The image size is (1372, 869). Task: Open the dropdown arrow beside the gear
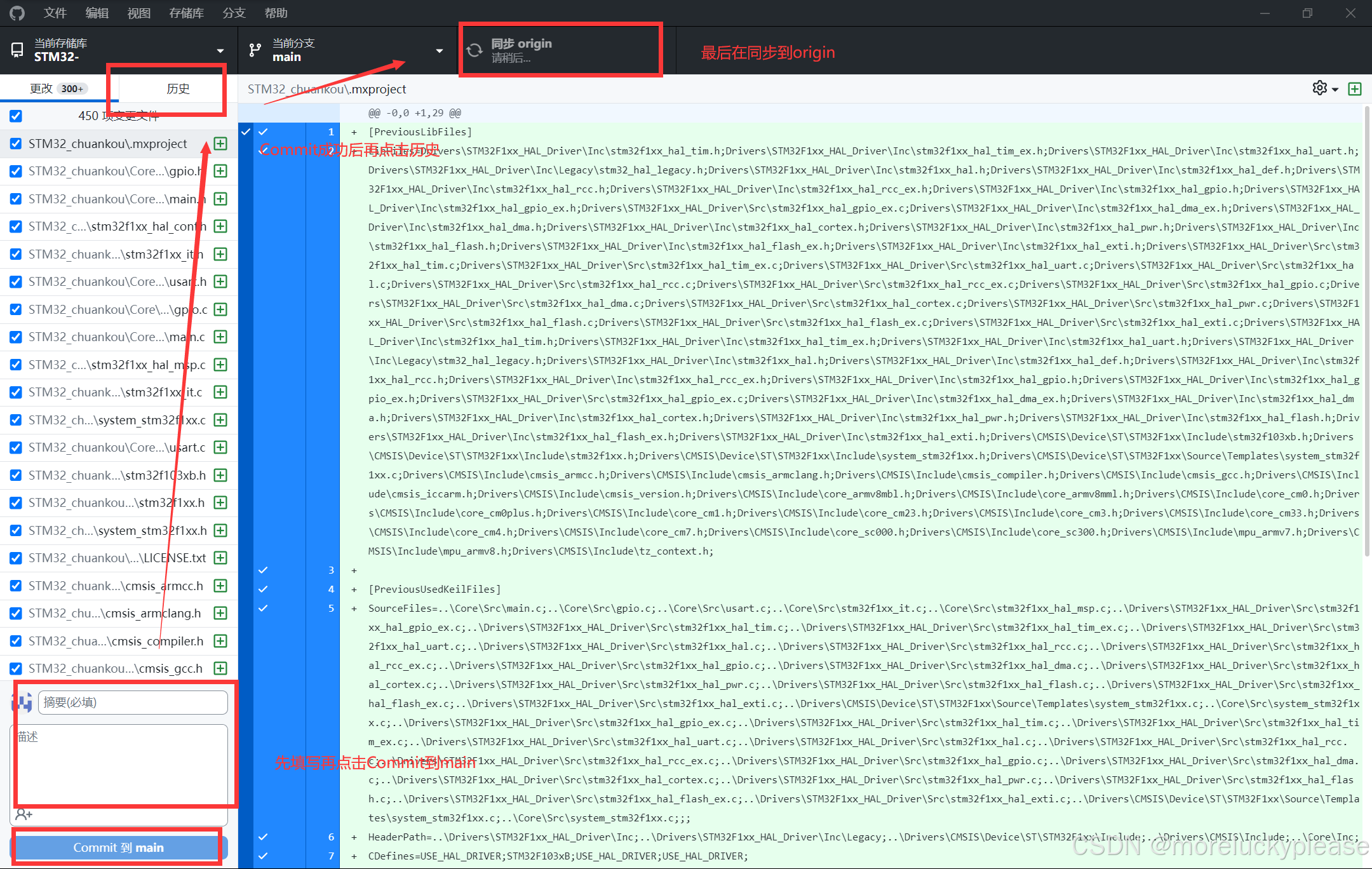pyautogui.click(x=1335, y=90)
